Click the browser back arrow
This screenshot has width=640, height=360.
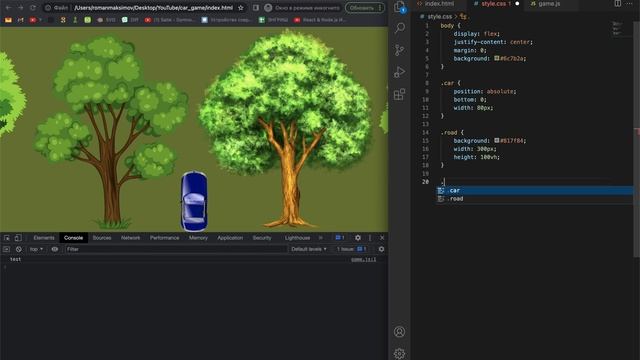click(x=8, y=8)
